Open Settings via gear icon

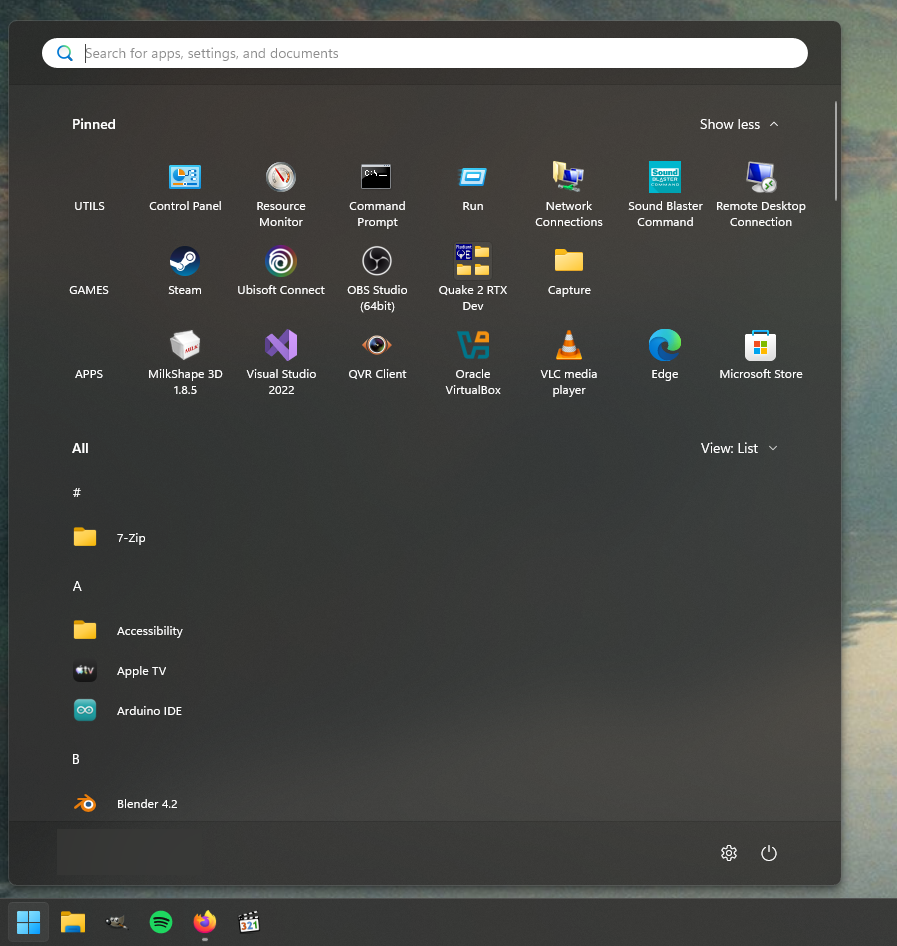(729, 853)
